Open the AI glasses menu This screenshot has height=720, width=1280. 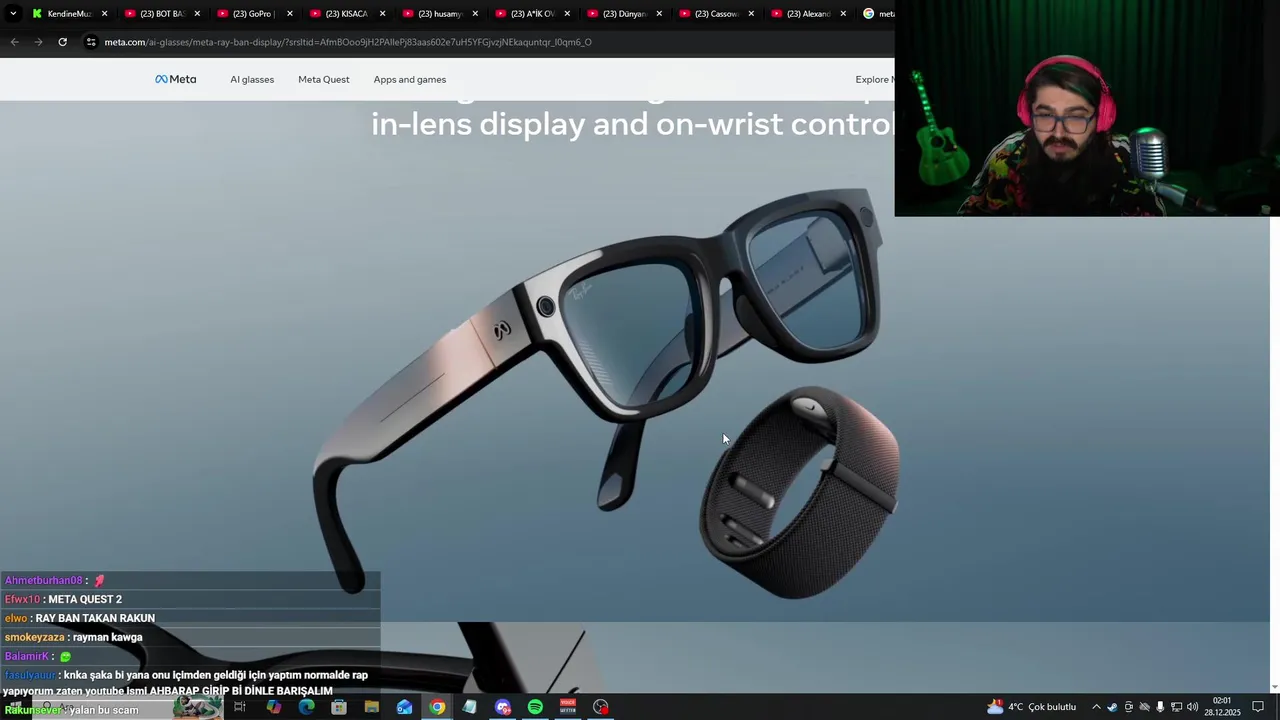click(x=252, y=79)
